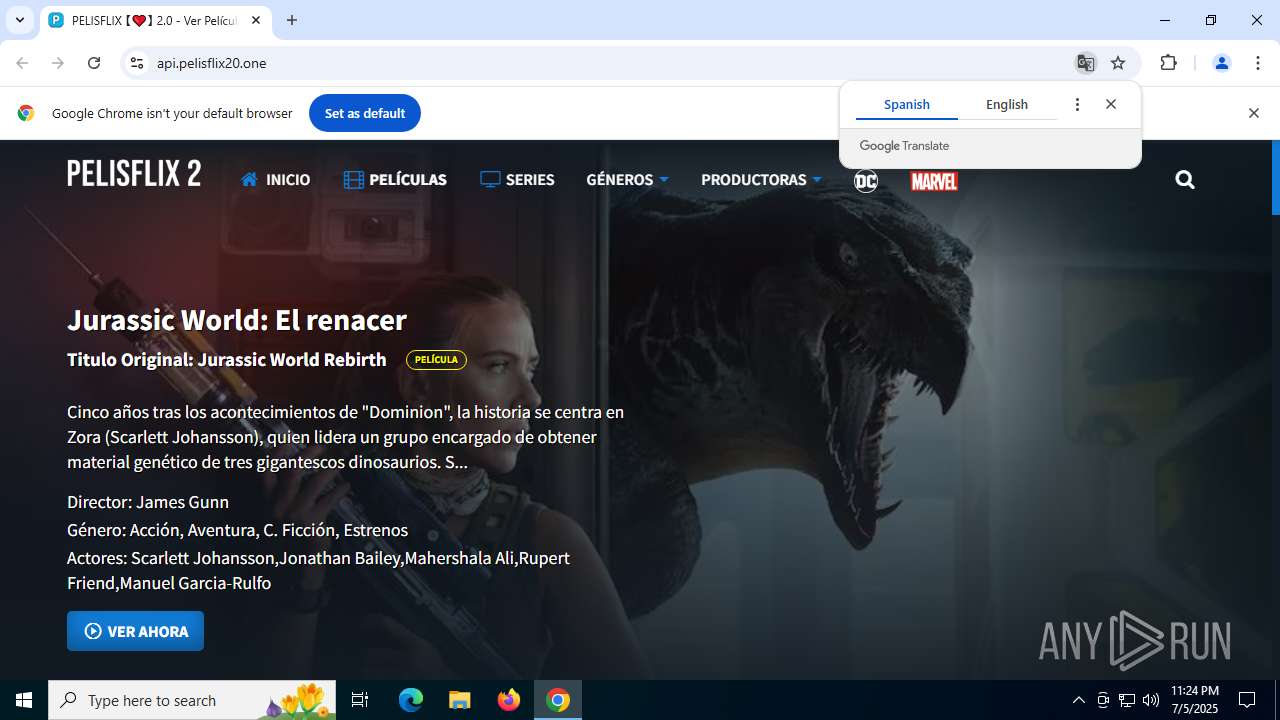Click the VER AHORA button
This screenshot has width=1280, height=720.
[135, 631]
